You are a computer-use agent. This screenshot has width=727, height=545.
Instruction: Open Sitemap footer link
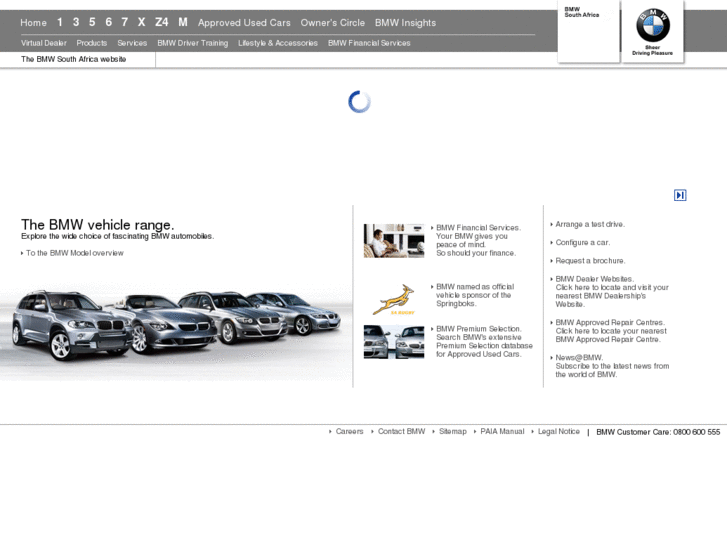453,431
